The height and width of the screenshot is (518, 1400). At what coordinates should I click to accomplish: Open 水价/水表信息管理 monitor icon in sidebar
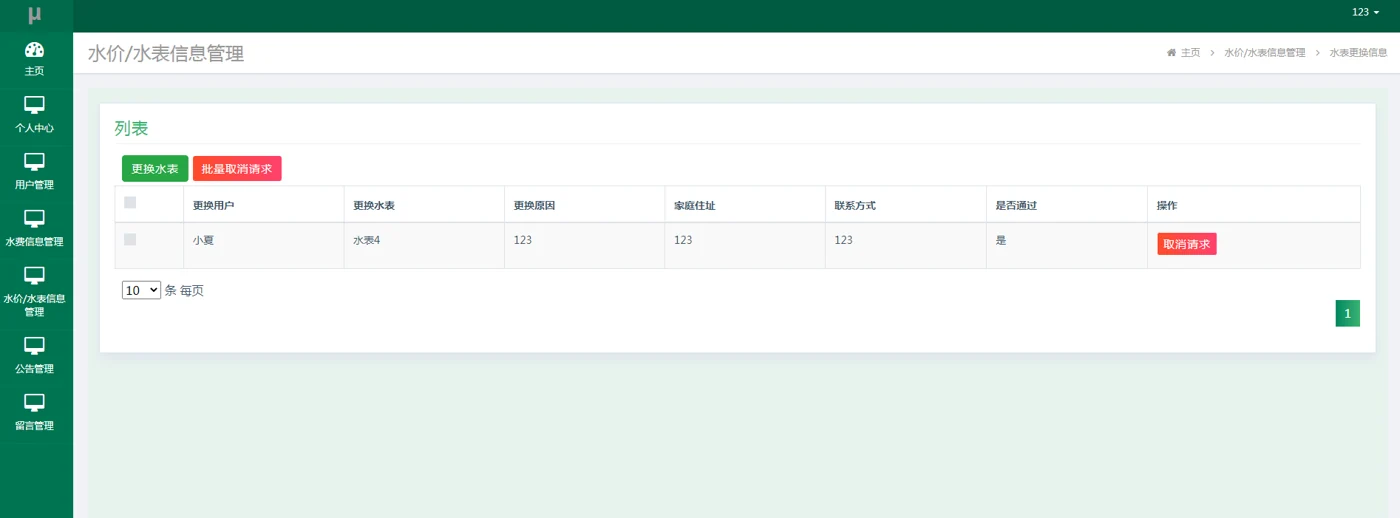coord(35,275)
